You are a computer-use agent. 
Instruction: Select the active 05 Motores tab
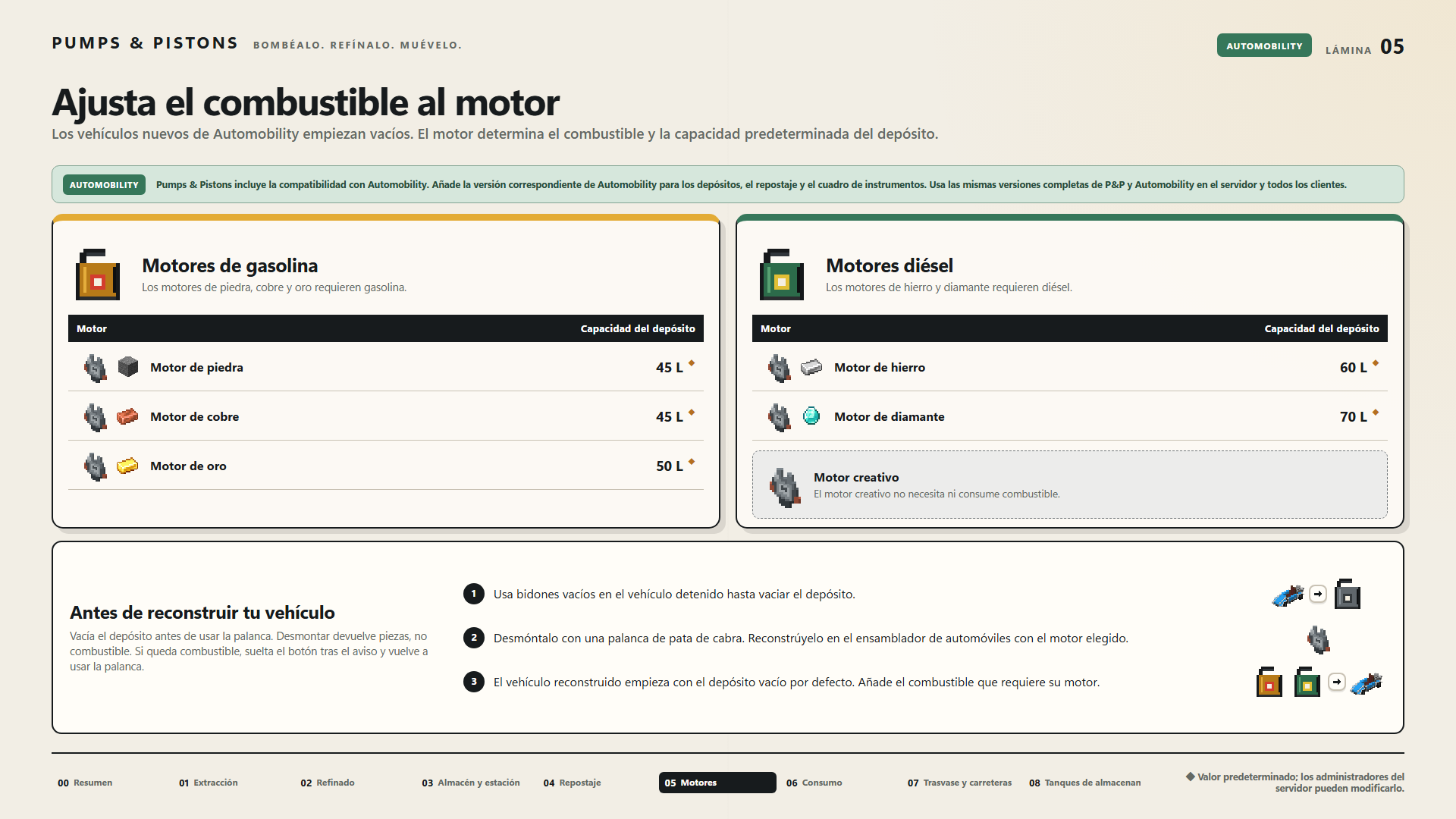(x=717, y=783)
